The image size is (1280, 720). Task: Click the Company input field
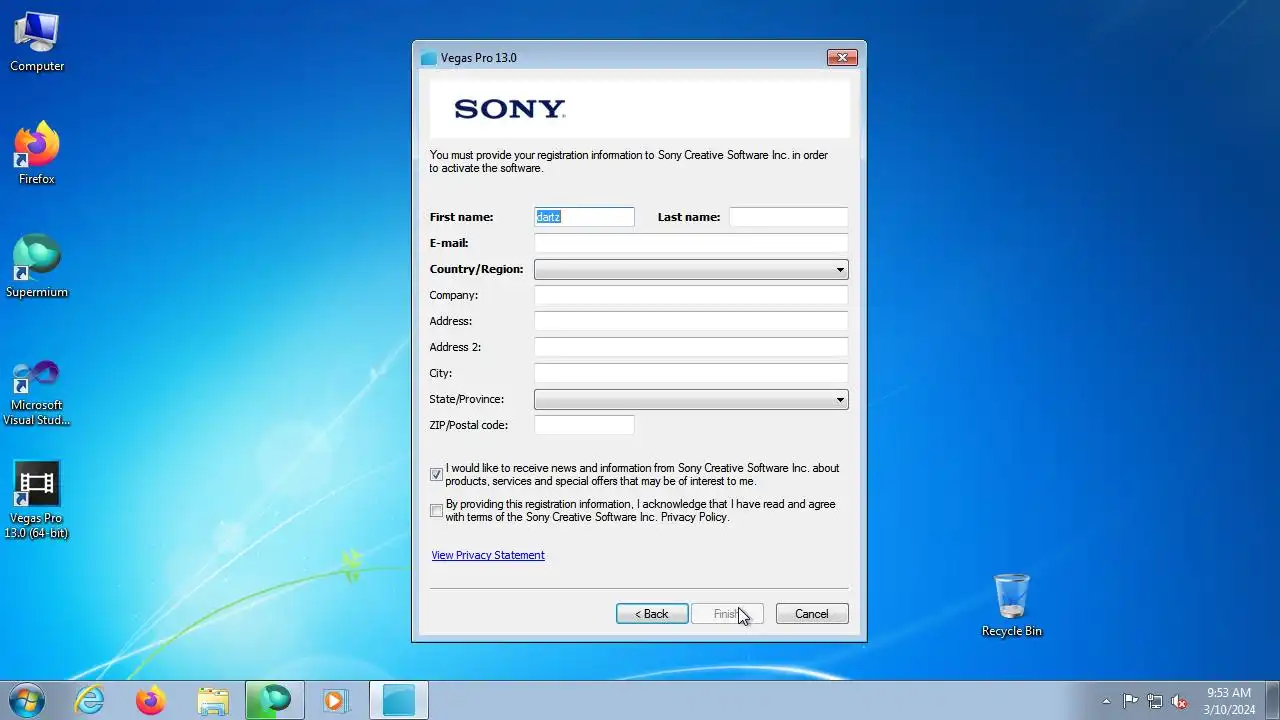[x=691, y=295]
